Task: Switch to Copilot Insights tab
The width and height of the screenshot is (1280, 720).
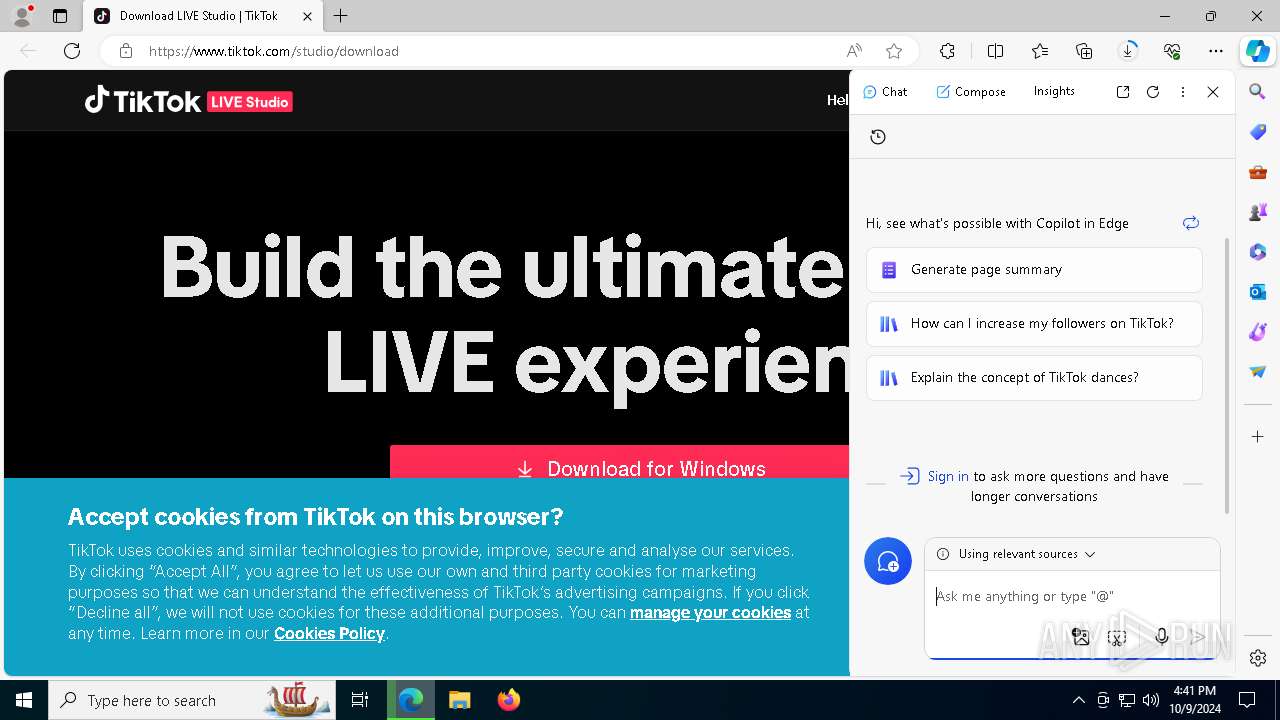Action: pos(1054,91)
